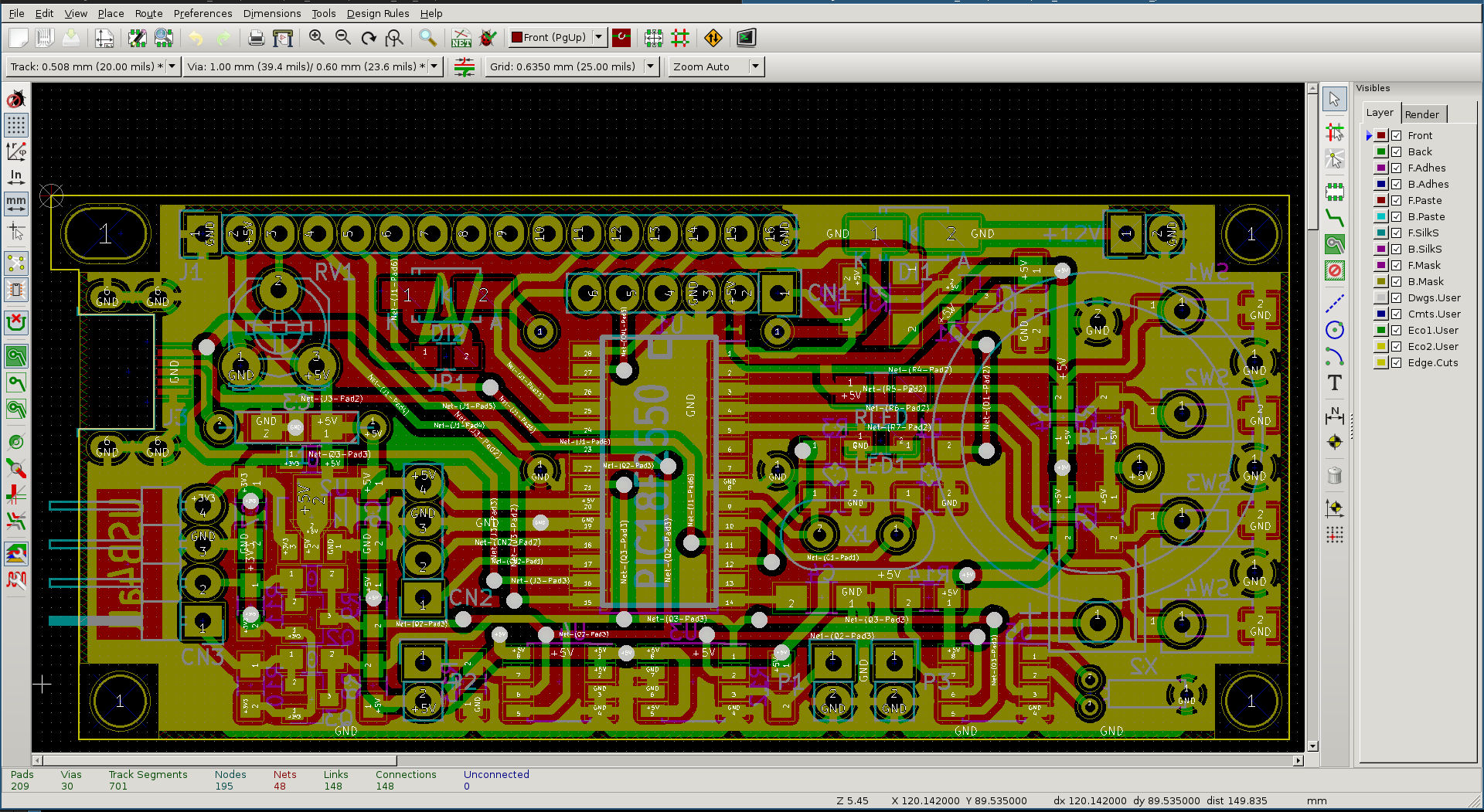The image size is (1484, 812).
Task: Expand the Grid size dropdown
Action: (x=650, y=66)
